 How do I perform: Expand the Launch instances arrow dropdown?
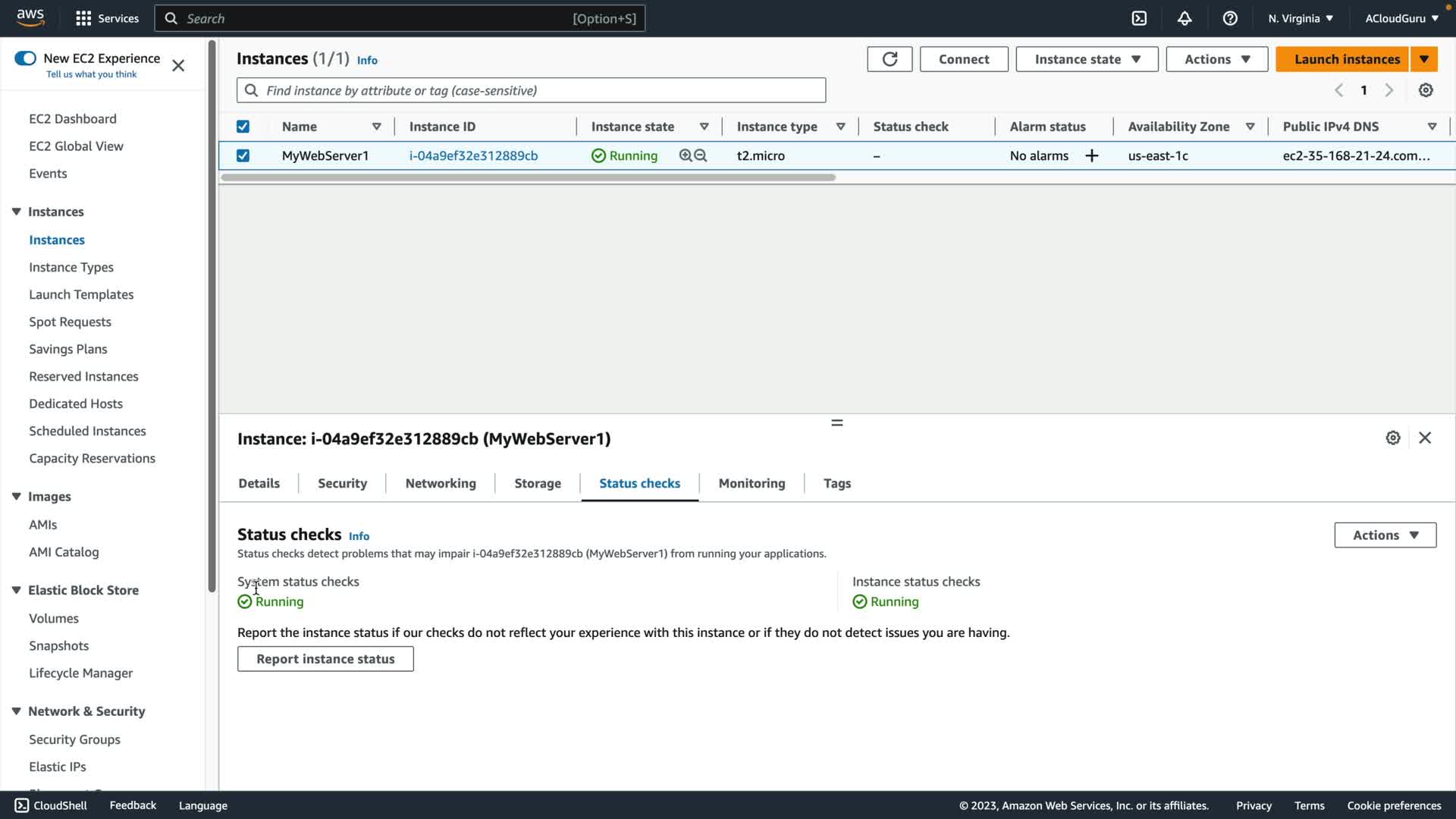click(x=1424, y=59)
